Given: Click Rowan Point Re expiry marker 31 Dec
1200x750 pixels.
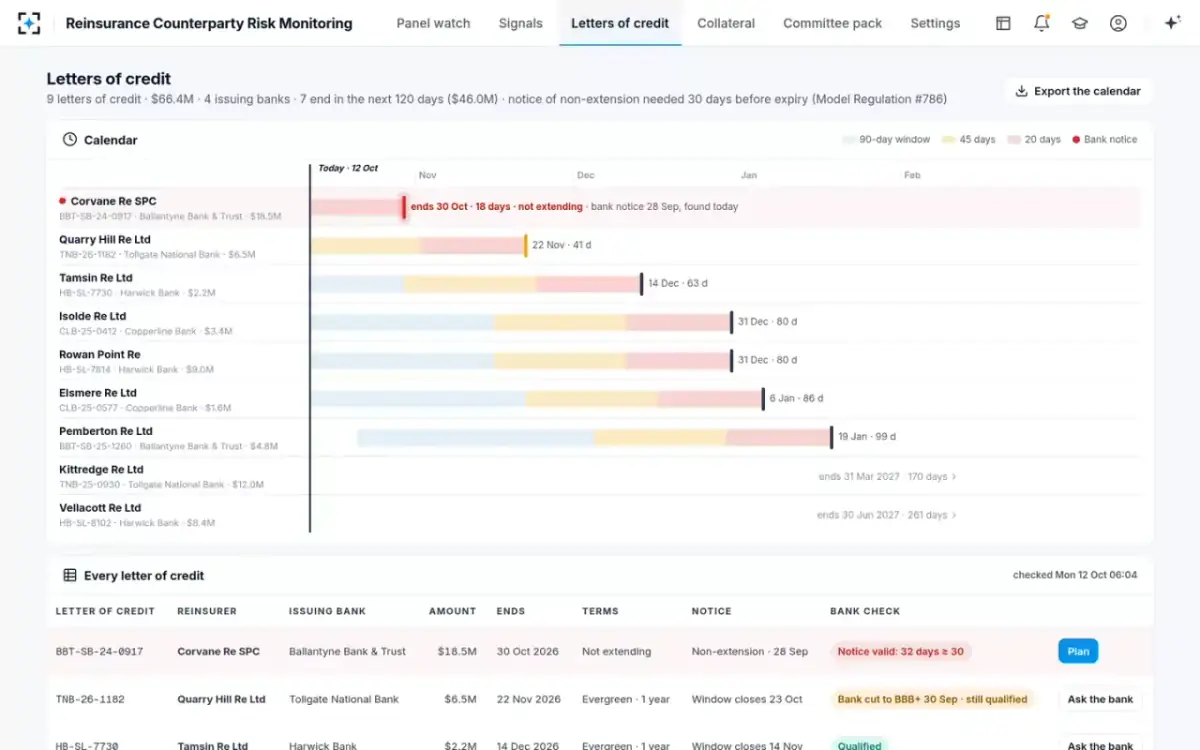Looking at the screenshot, I should tap(731, 360).
